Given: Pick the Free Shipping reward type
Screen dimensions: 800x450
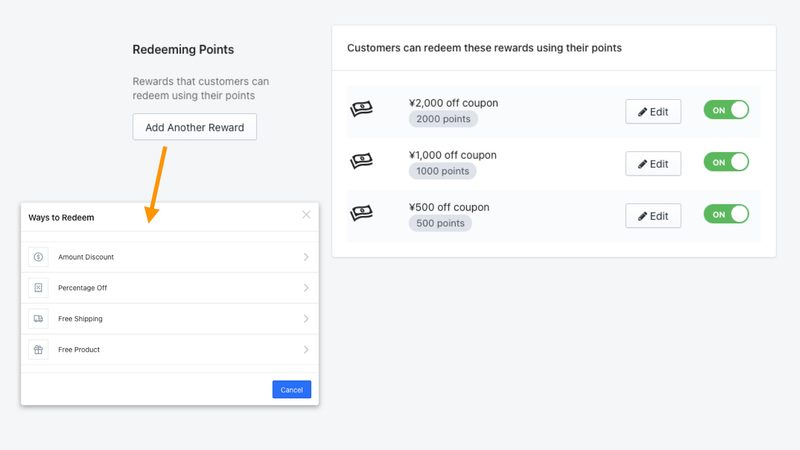Looking at the screenshot, I should coord(170,319).
